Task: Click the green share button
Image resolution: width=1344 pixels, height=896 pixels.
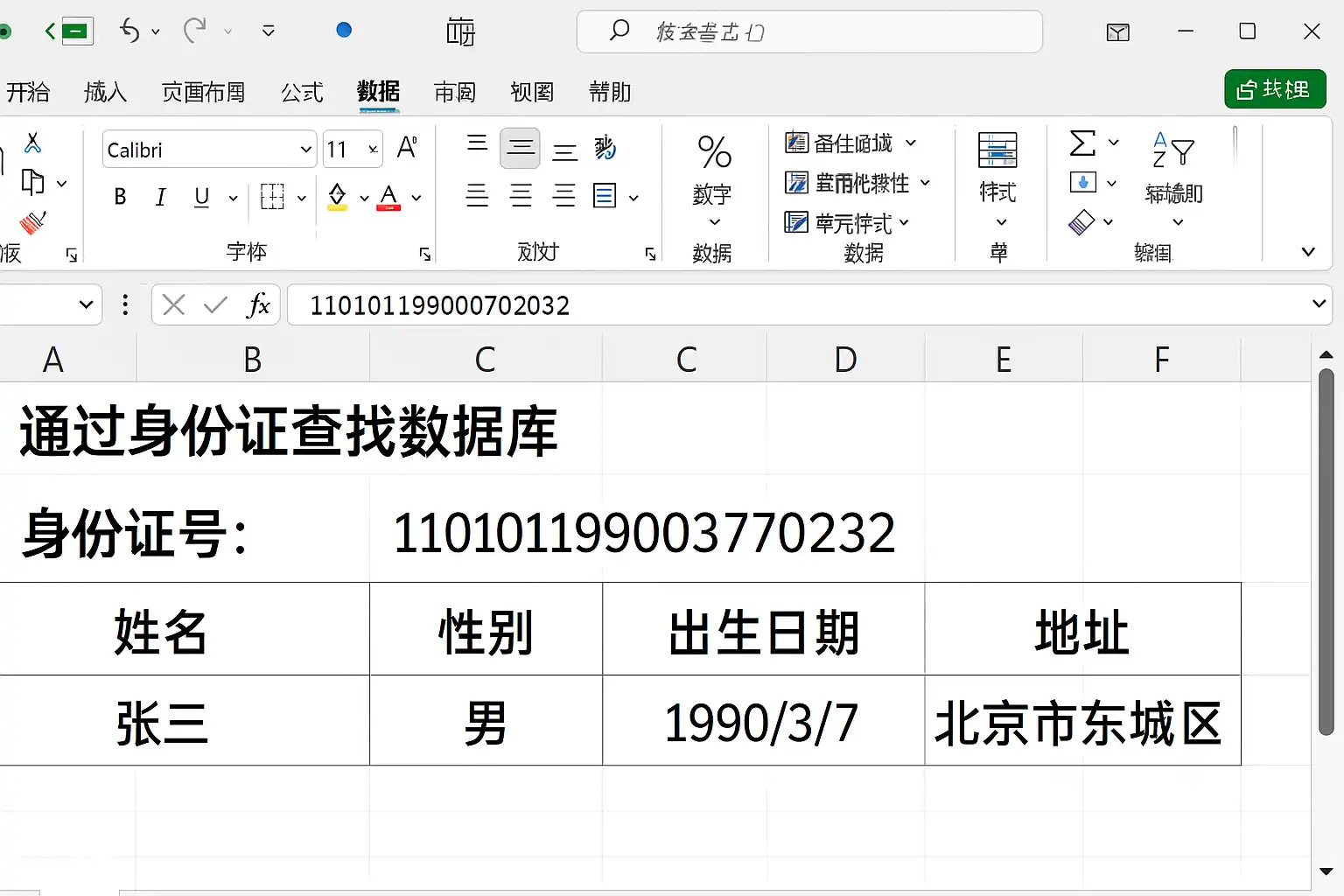Action: point(1275,89)
